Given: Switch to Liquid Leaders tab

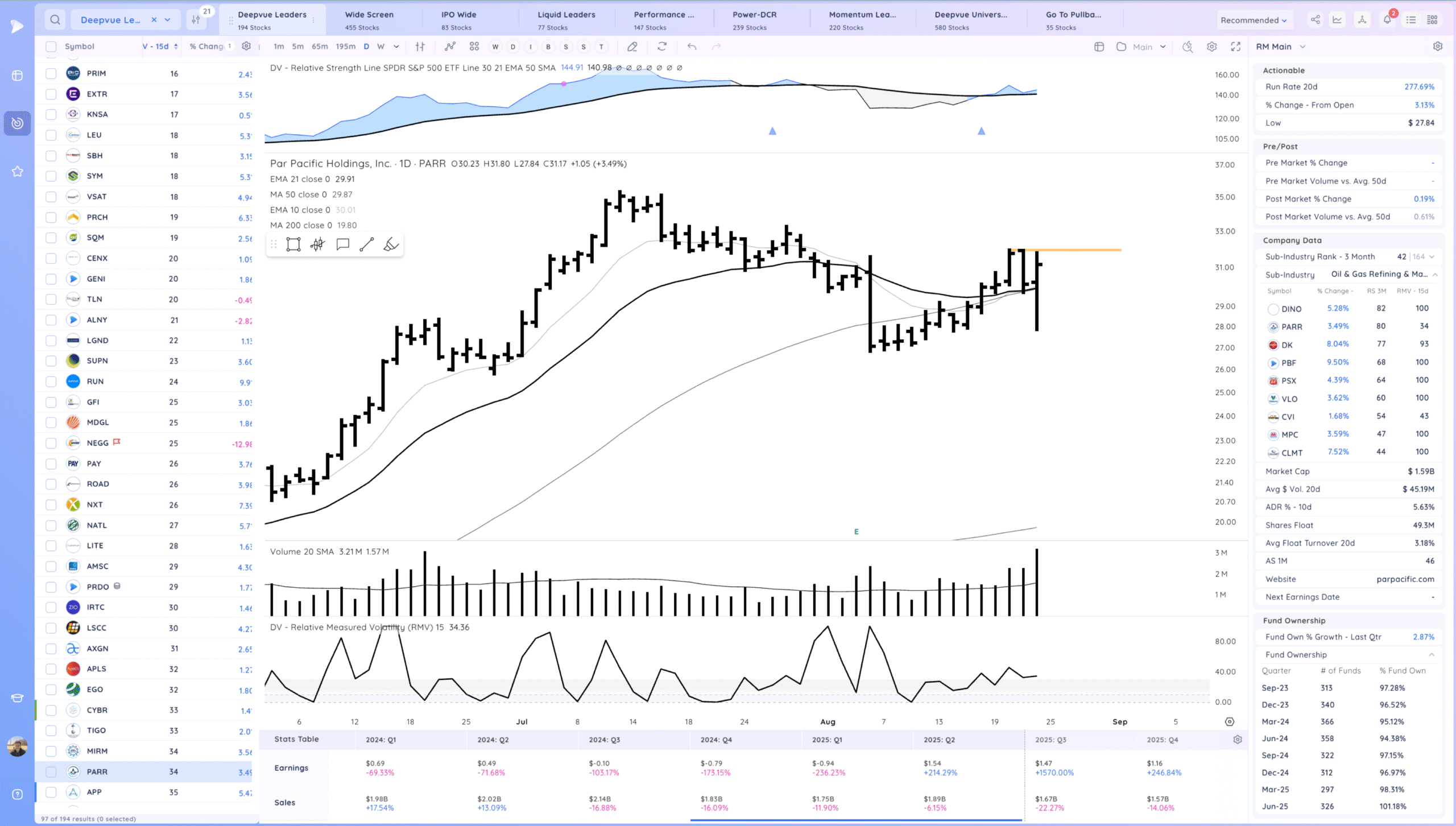Looking at the screenshot, I should coord(566,20).
